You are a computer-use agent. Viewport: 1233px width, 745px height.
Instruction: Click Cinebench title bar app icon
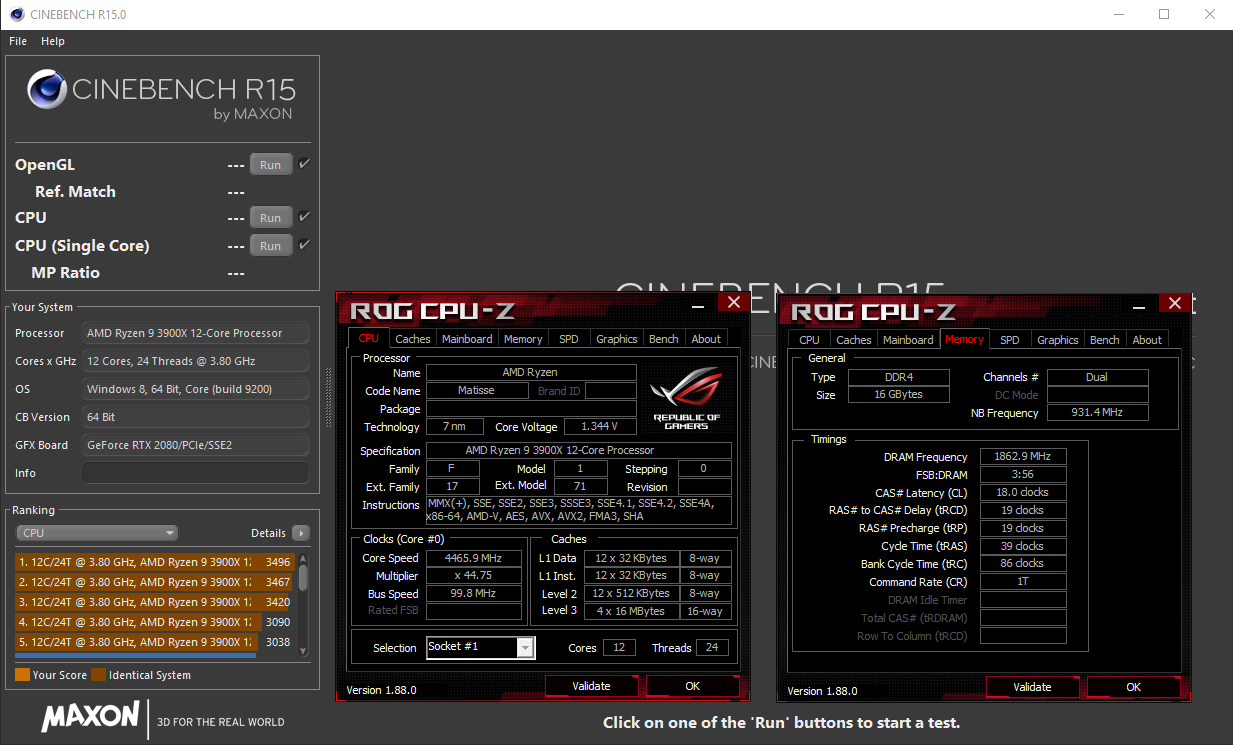coord(17,15)
